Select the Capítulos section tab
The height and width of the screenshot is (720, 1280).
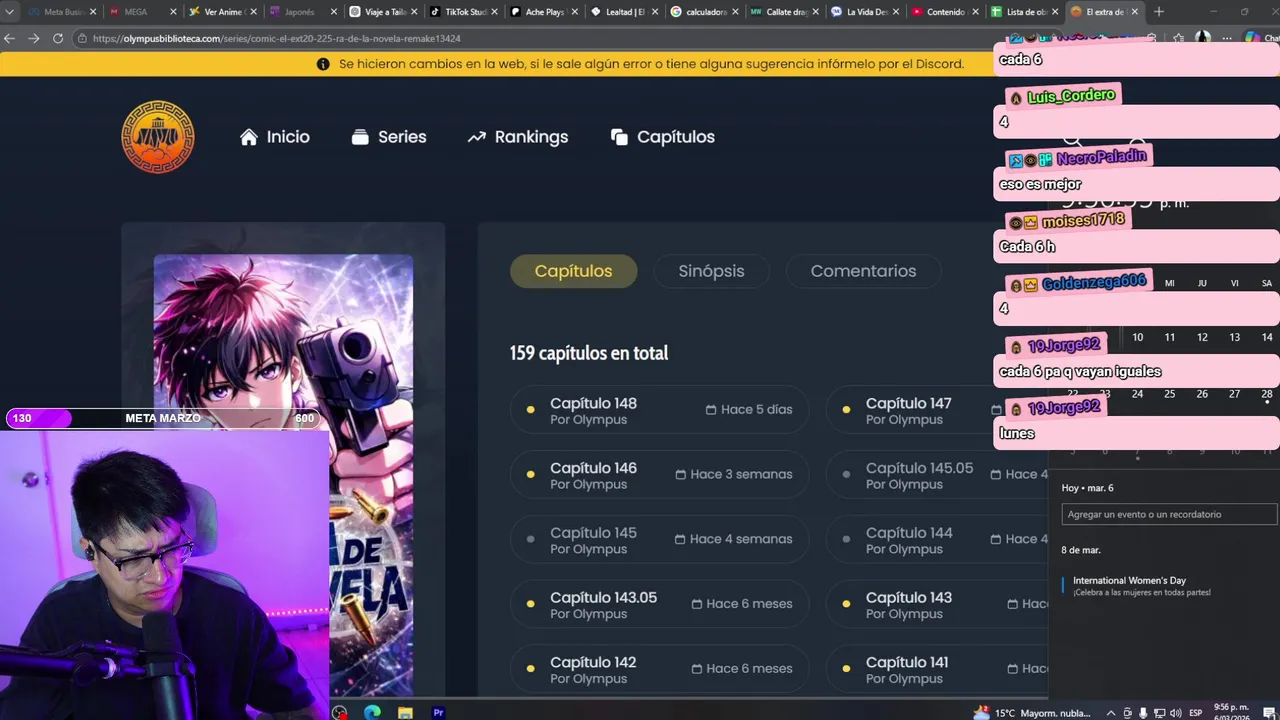[573, 271]
